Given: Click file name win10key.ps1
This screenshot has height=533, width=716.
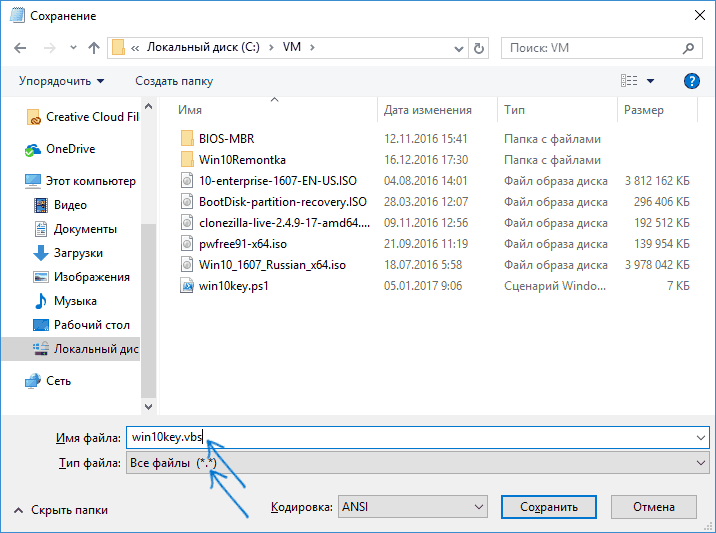Looking at the screenshot, I should tap(233, 286).
